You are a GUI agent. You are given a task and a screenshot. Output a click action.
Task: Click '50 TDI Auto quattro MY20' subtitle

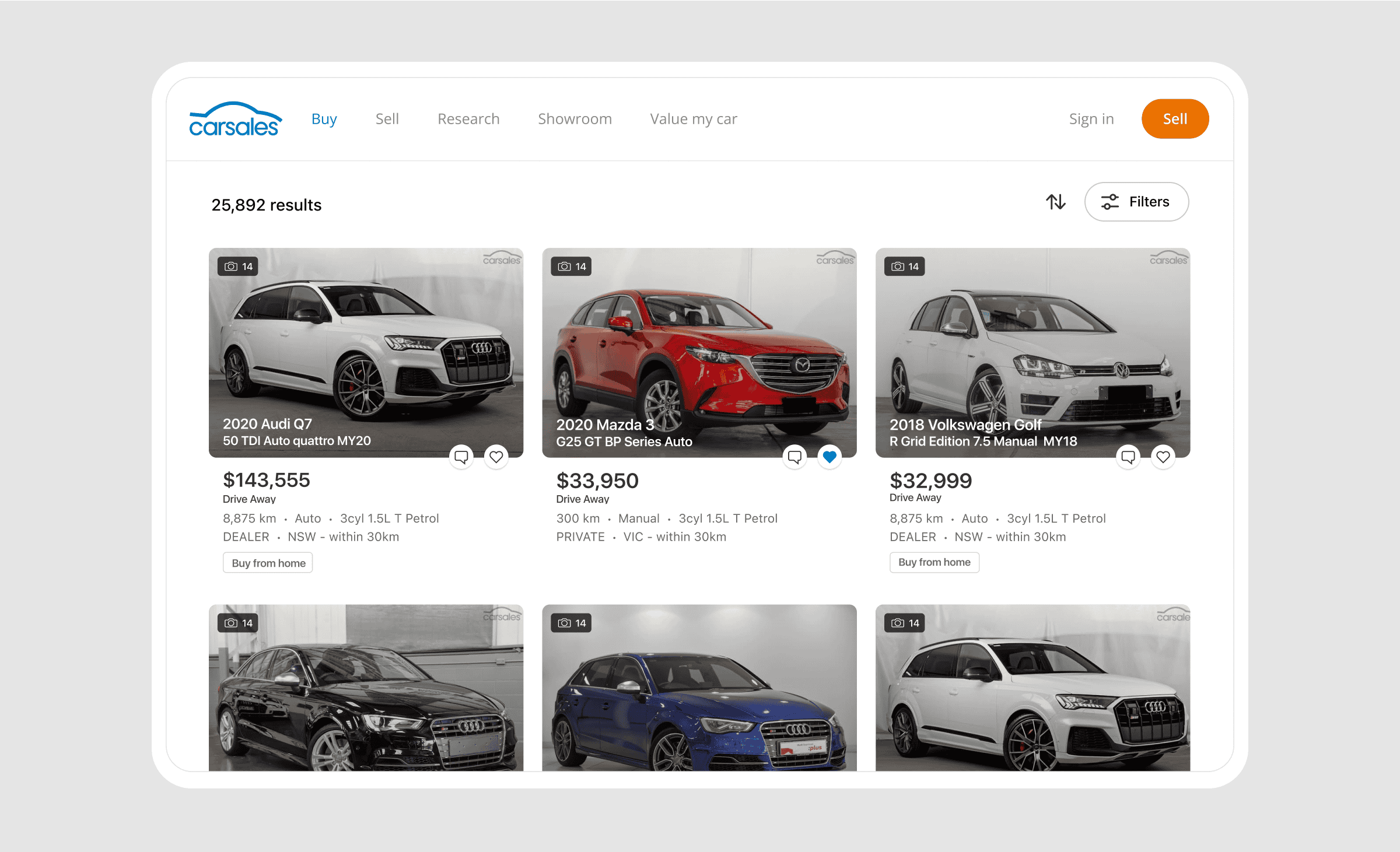coord(297,441)
